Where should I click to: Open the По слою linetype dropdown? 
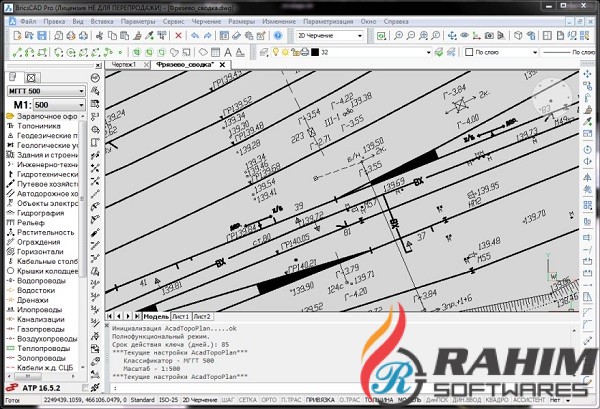[x=569, y=52]
